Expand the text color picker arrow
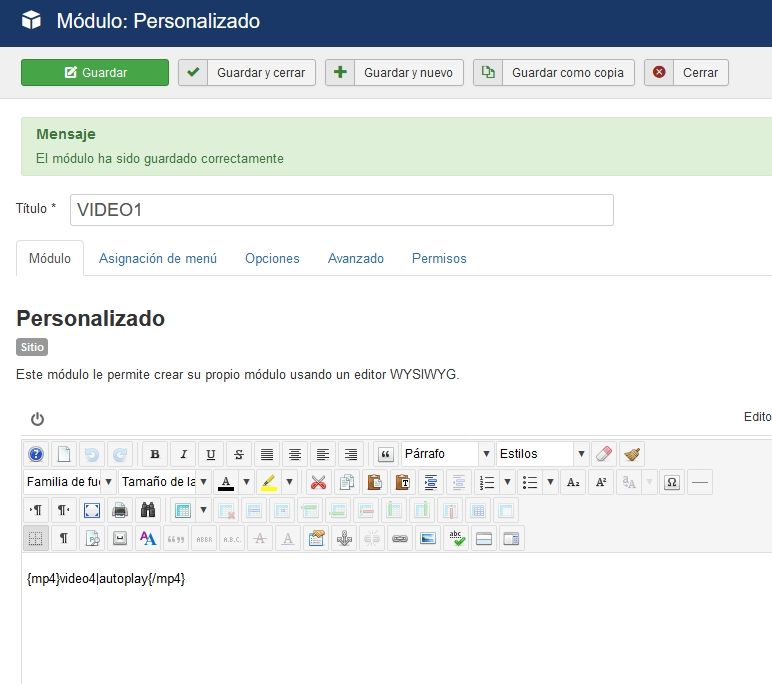This screenshot has width=772, height=684. point(246,482)
